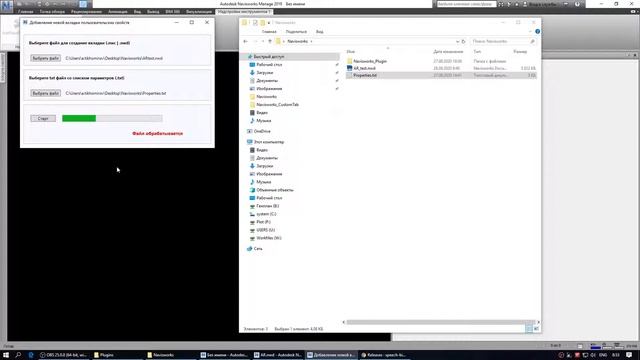Select the nwd model file in file list
Screen dimensions: 640x360
coord(364,68)
